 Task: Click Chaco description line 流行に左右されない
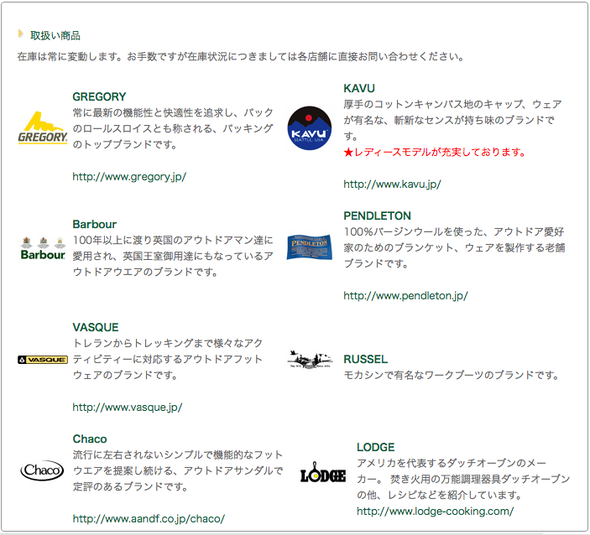(178, 455)
